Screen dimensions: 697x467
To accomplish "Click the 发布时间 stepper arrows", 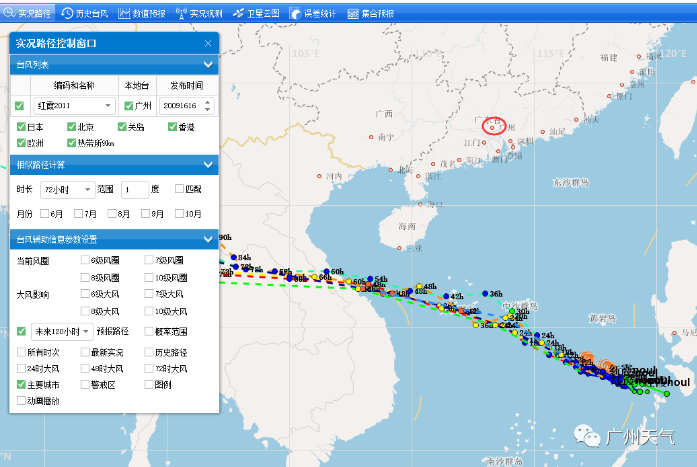I will [x=208, y=106].
